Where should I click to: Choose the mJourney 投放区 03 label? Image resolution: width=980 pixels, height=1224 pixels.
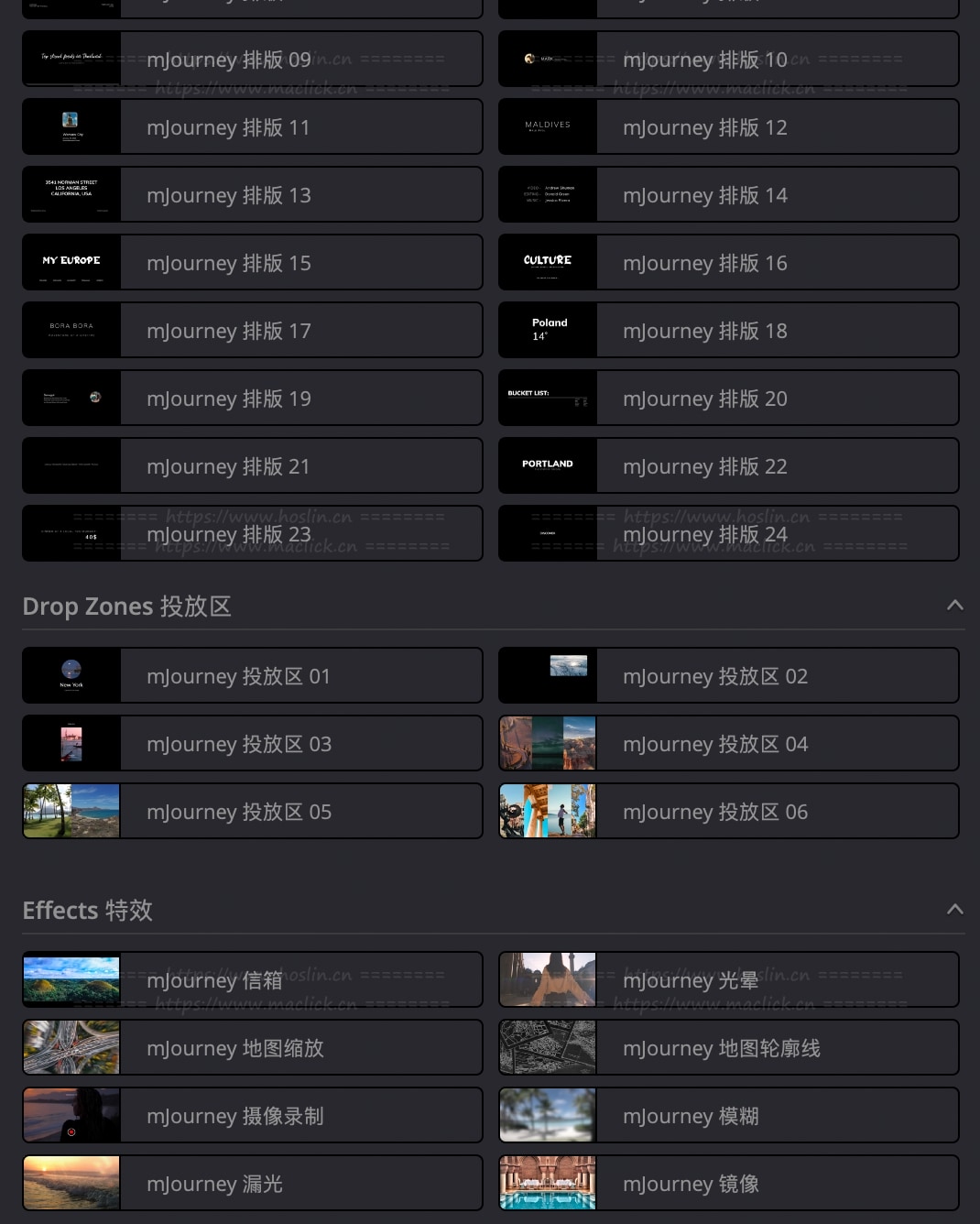pyautogui.click(x=239, y=744)
